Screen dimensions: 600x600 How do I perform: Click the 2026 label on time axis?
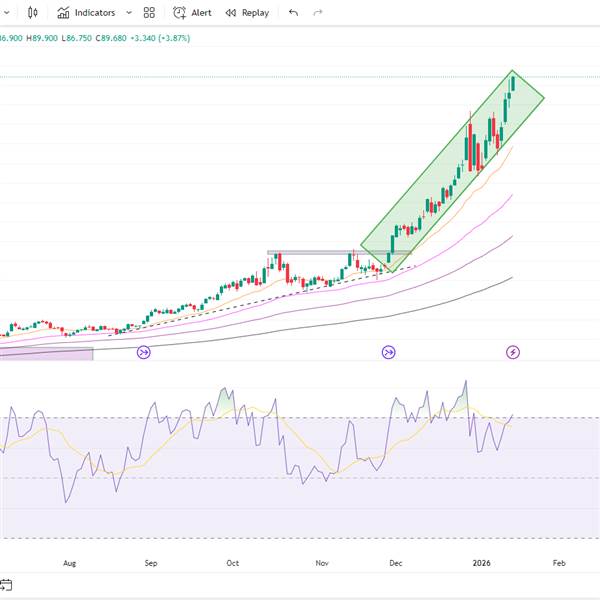click(481, 563)
